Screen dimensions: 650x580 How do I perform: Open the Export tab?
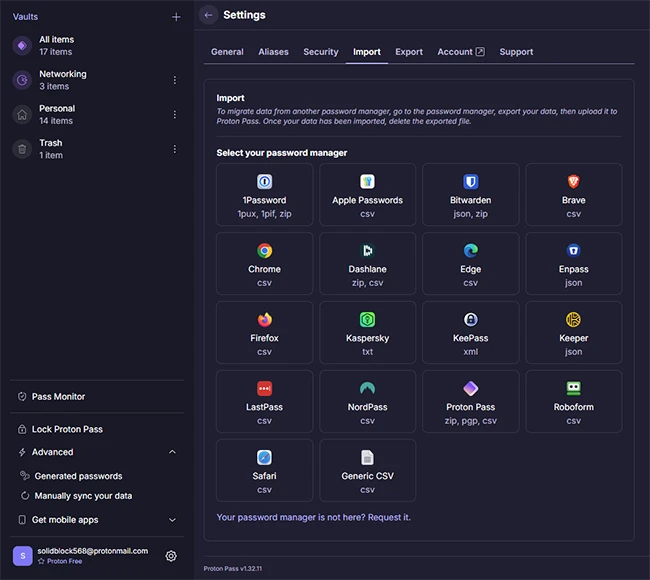(409, 52)
